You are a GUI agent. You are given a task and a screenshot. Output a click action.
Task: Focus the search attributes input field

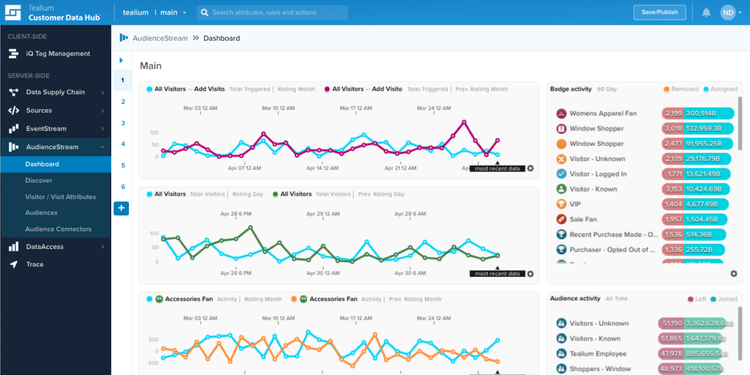[x=272, y=12]
